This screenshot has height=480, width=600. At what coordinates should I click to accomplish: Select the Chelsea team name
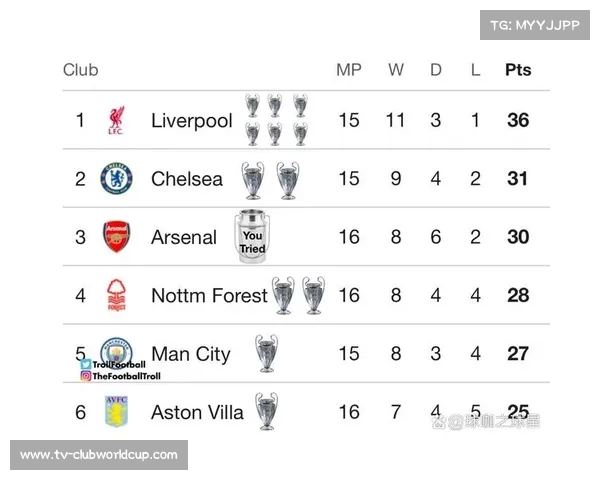click(187, 179)
